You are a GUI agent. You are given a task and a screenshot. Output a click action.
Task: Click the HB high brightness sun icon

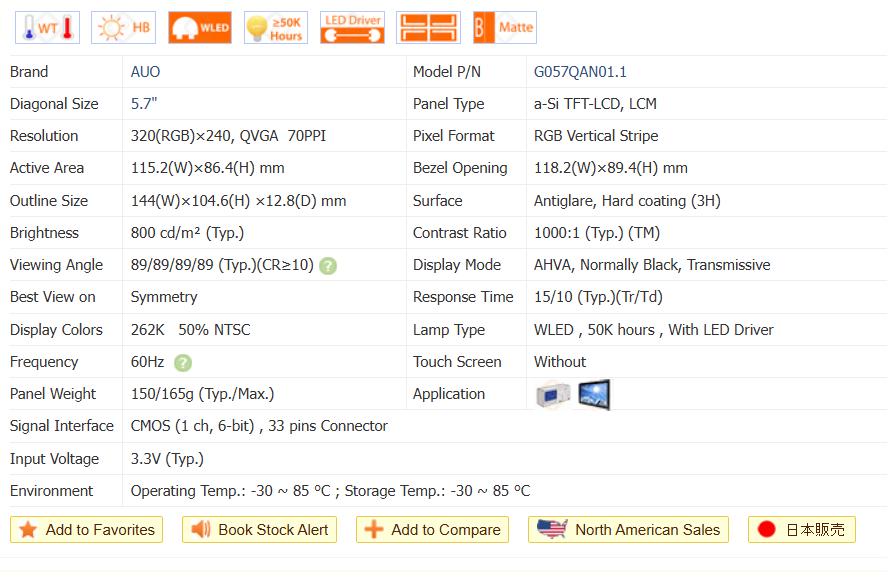point(123,28)
